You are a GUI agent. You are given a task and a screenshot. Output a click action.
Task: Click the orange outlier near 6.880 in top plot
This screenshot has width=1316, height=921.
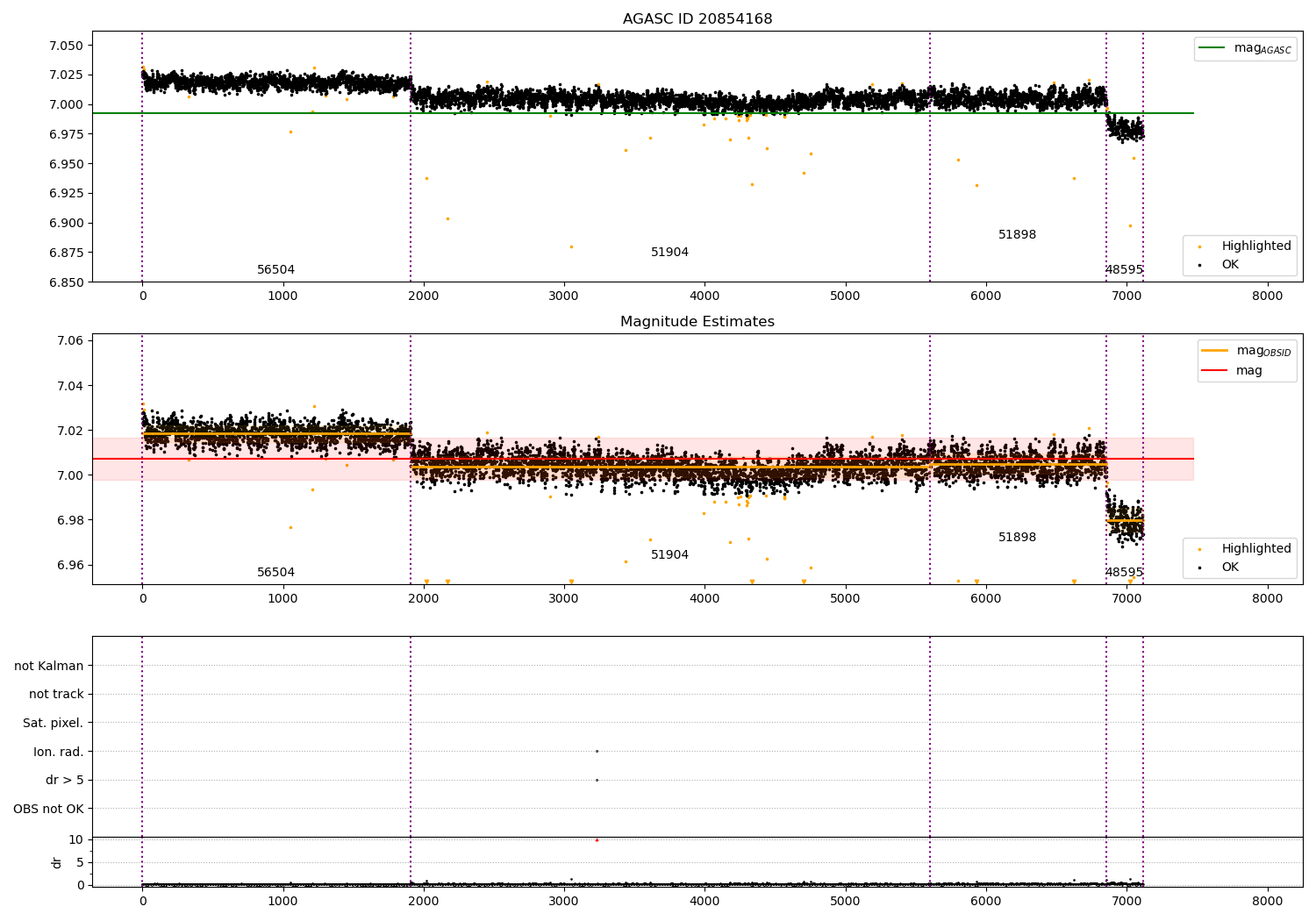point(571,246)
